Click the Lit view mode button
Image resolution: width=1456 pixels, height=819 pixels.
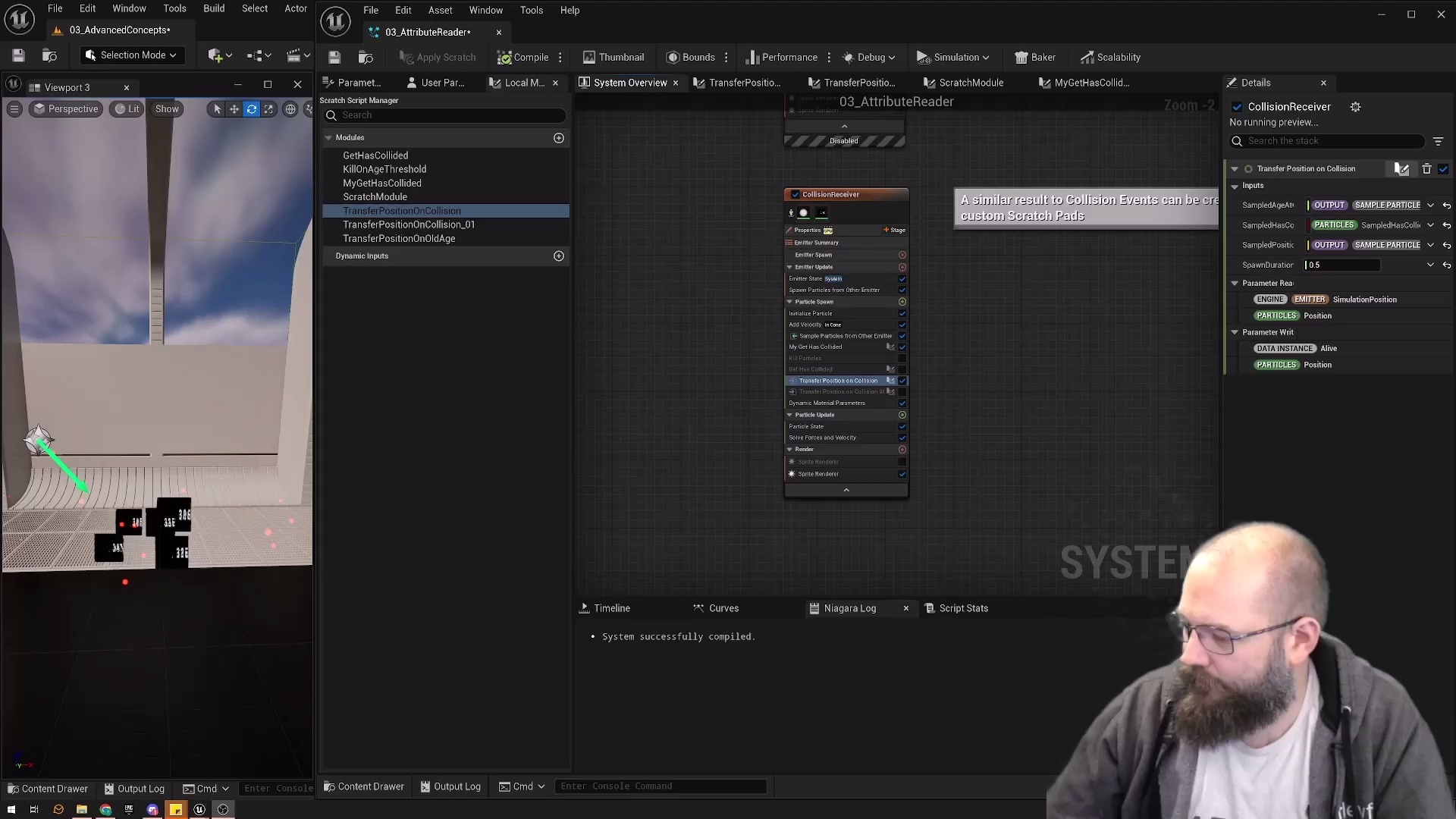(127, 109)
